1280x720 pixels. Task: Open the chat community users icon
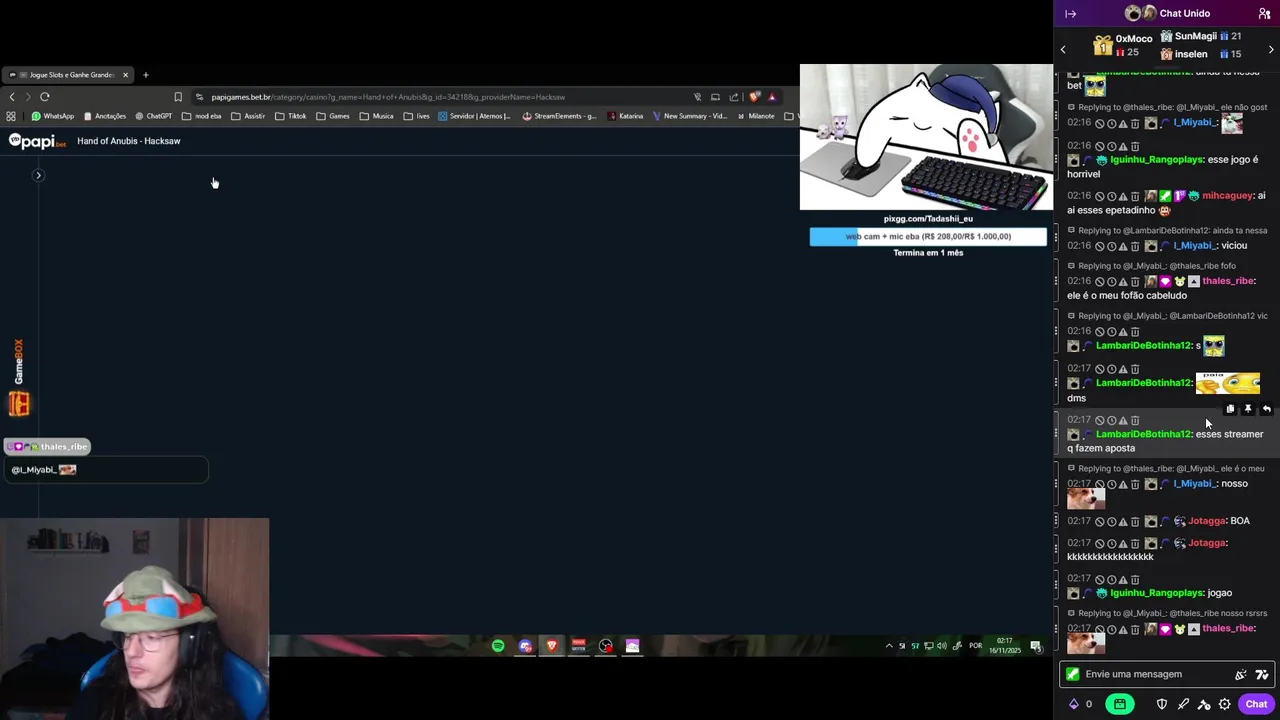[1265, 14]
